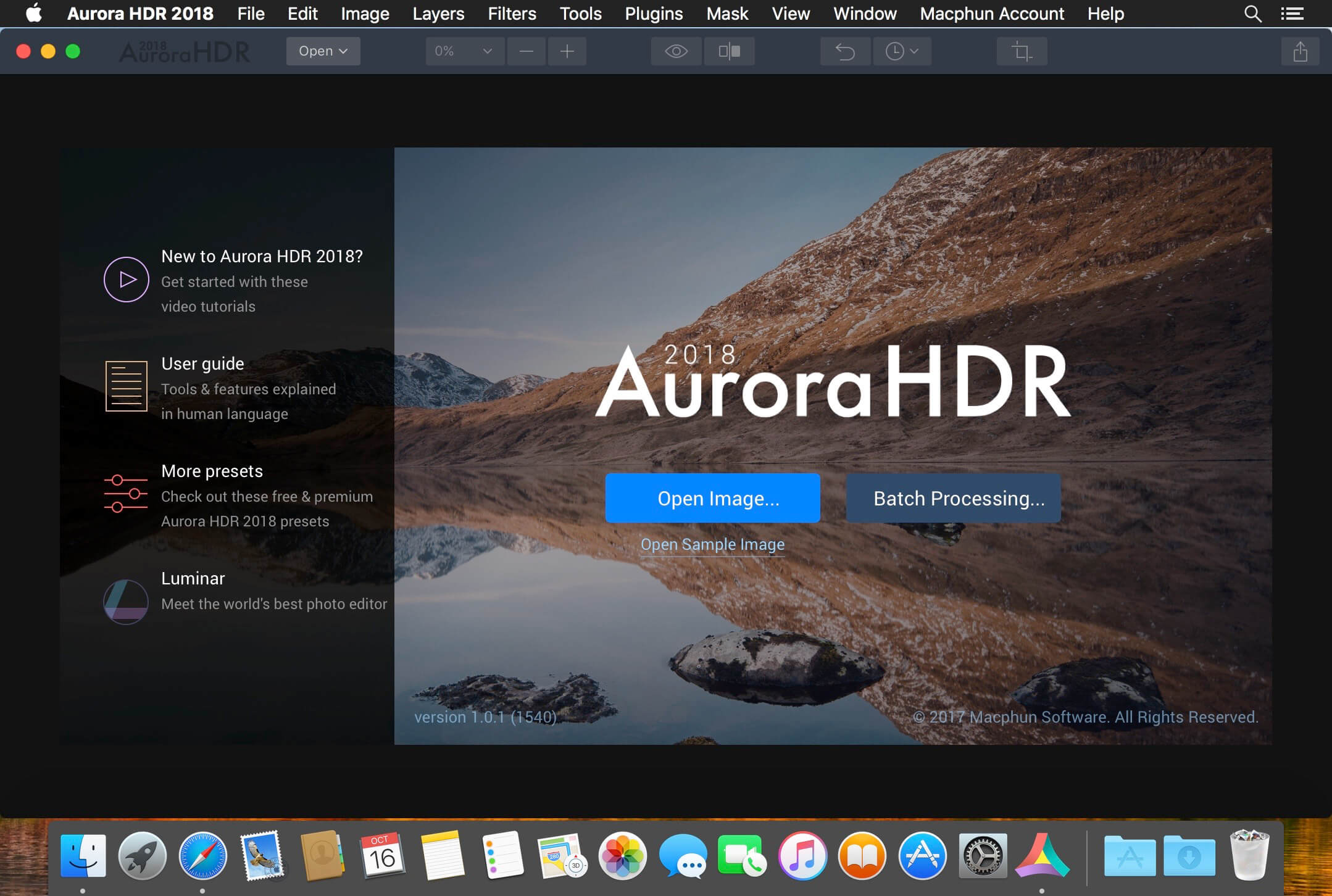Open the toolbar Open dropdown

[323, 51]
